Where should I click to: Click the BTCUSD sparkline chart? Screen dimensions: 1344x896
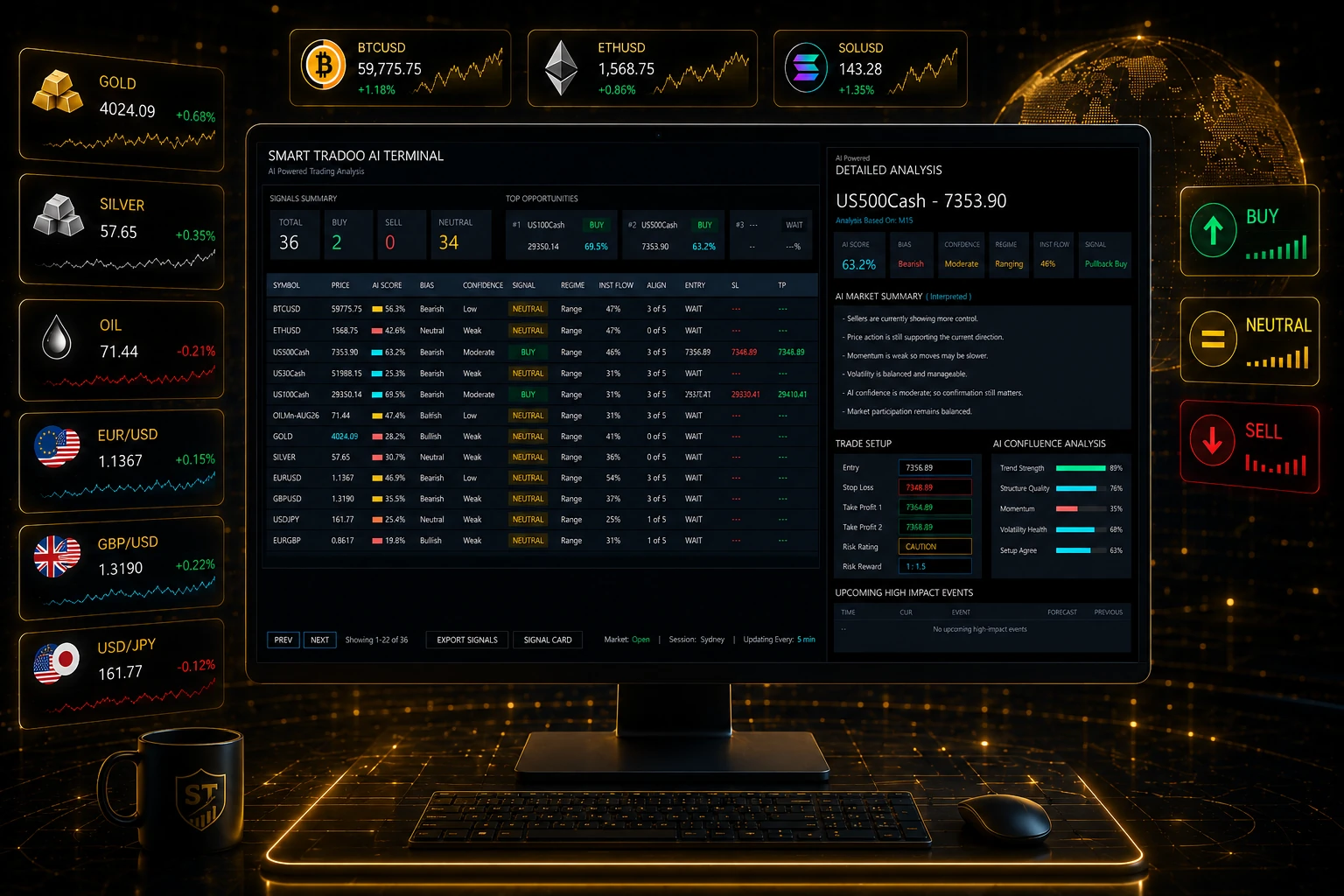tap(458, 72)
